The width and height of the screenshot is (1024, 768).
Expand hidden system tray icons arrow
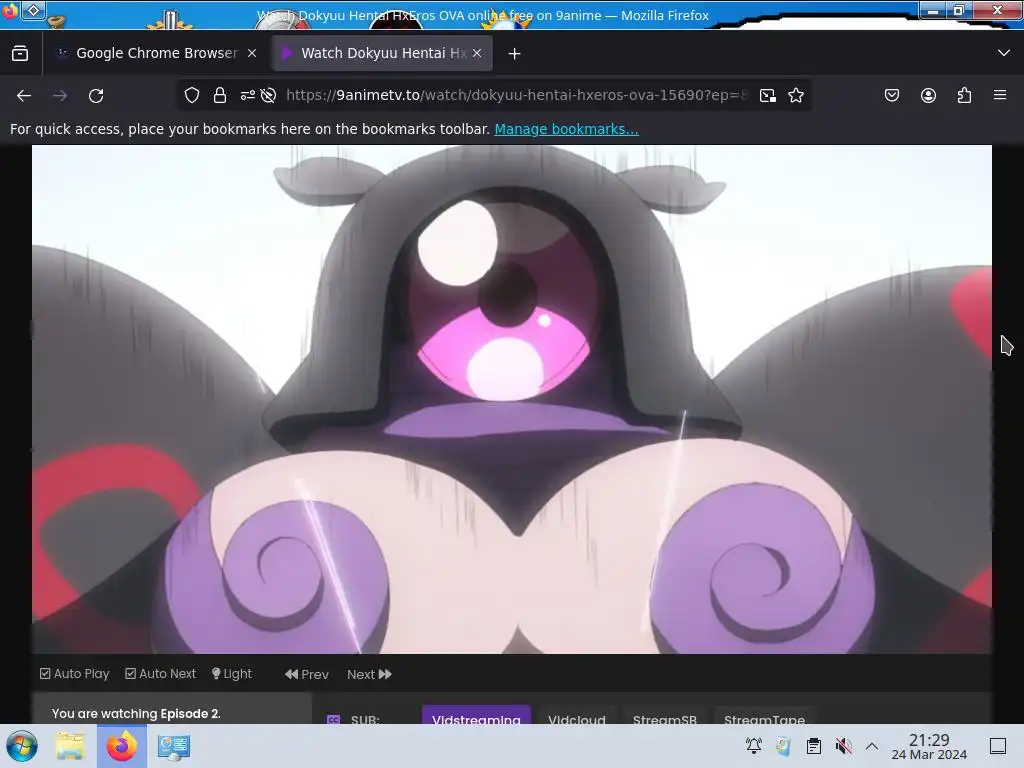[x=872, y=746]
